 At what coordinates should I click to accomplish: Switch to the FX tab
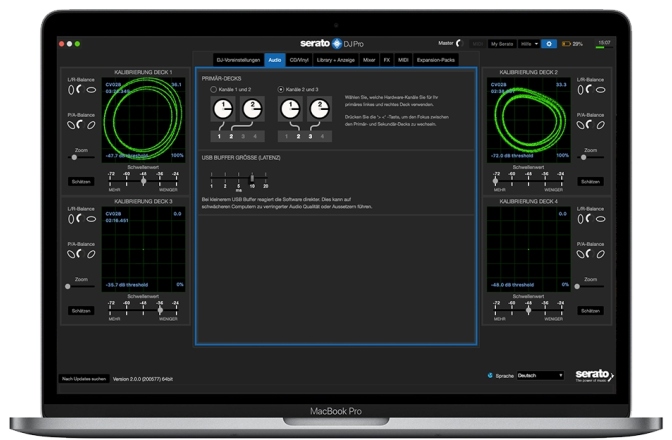[387, 60]
